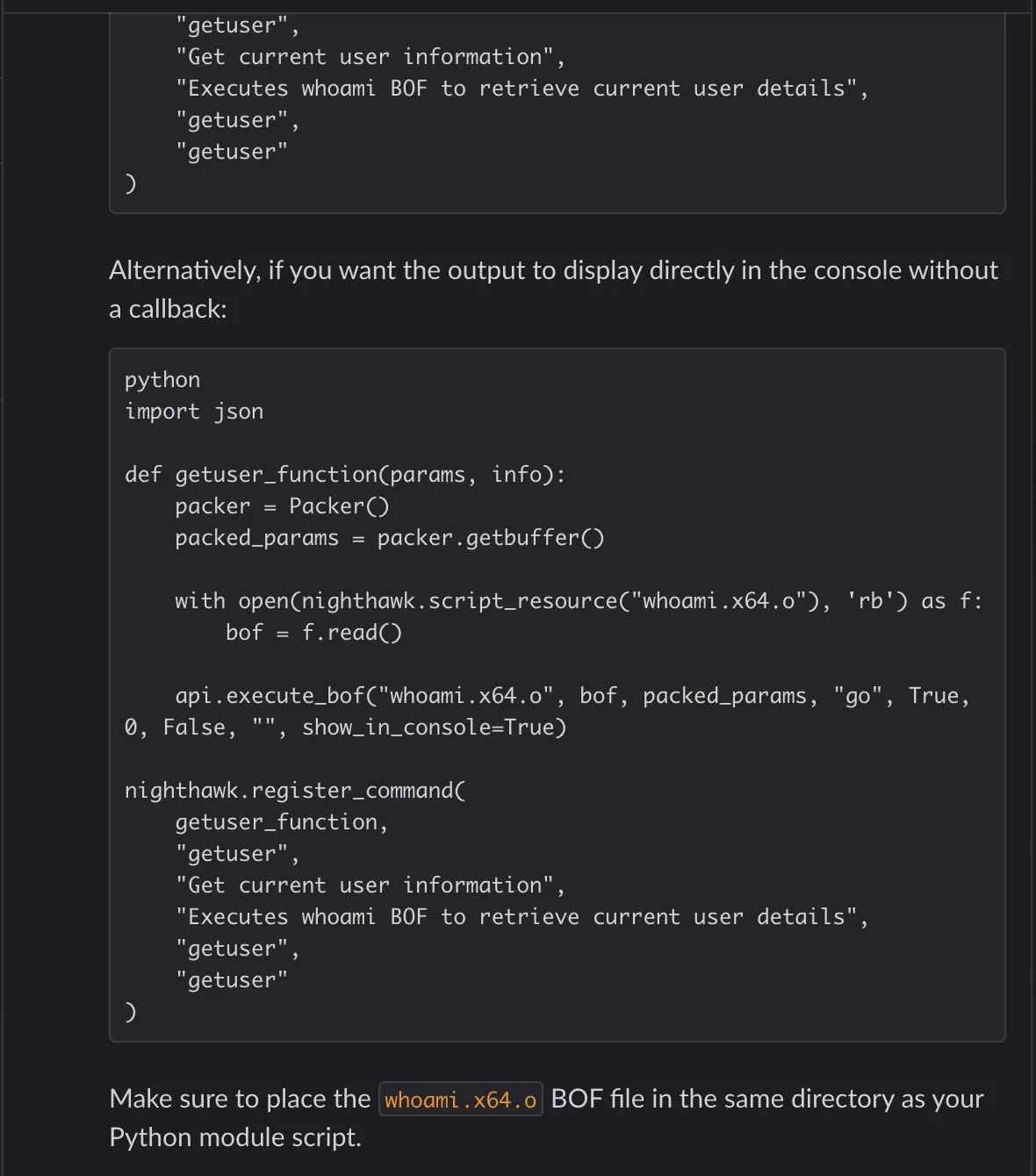Click the 'show_in_console=True' argument
The width and height of the screenshot is (1036, 1176).
[x=434, y=728]
